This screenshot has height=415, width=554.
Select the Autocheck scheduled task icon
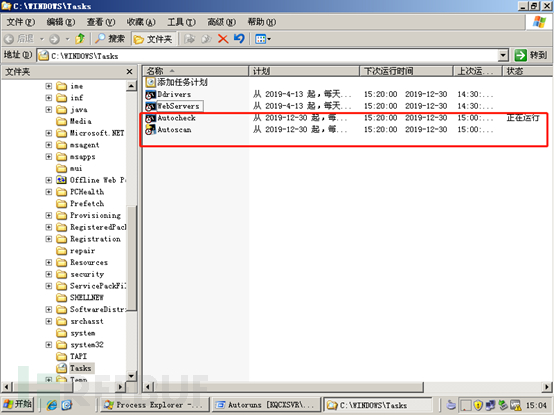point(151,118)
